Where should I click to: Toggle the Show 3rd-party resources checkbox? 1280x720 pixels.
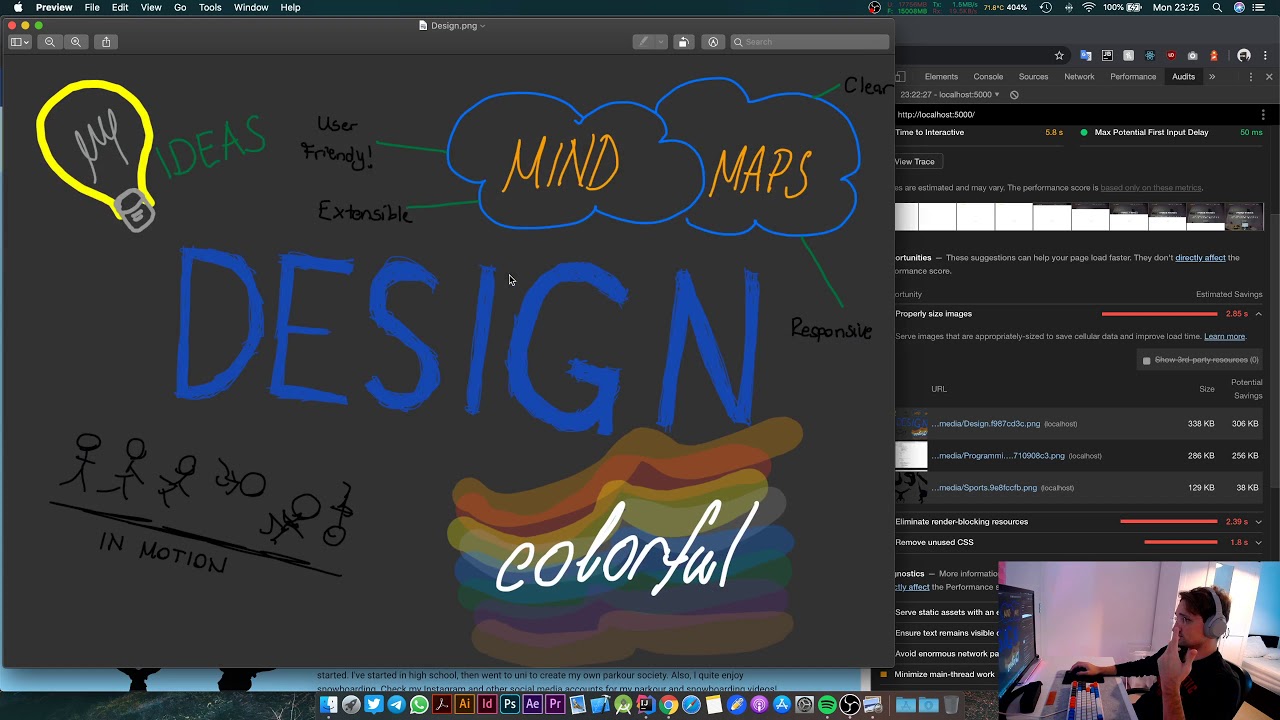tap(1147, 360)
